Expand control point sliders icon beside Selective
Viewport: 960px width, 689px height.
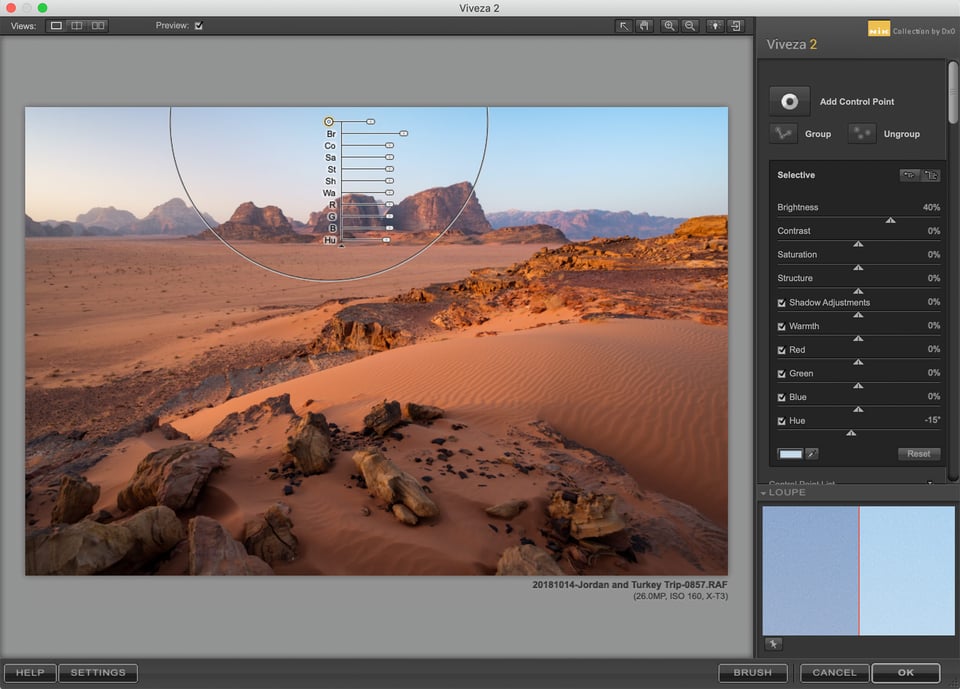pos(931,175)
